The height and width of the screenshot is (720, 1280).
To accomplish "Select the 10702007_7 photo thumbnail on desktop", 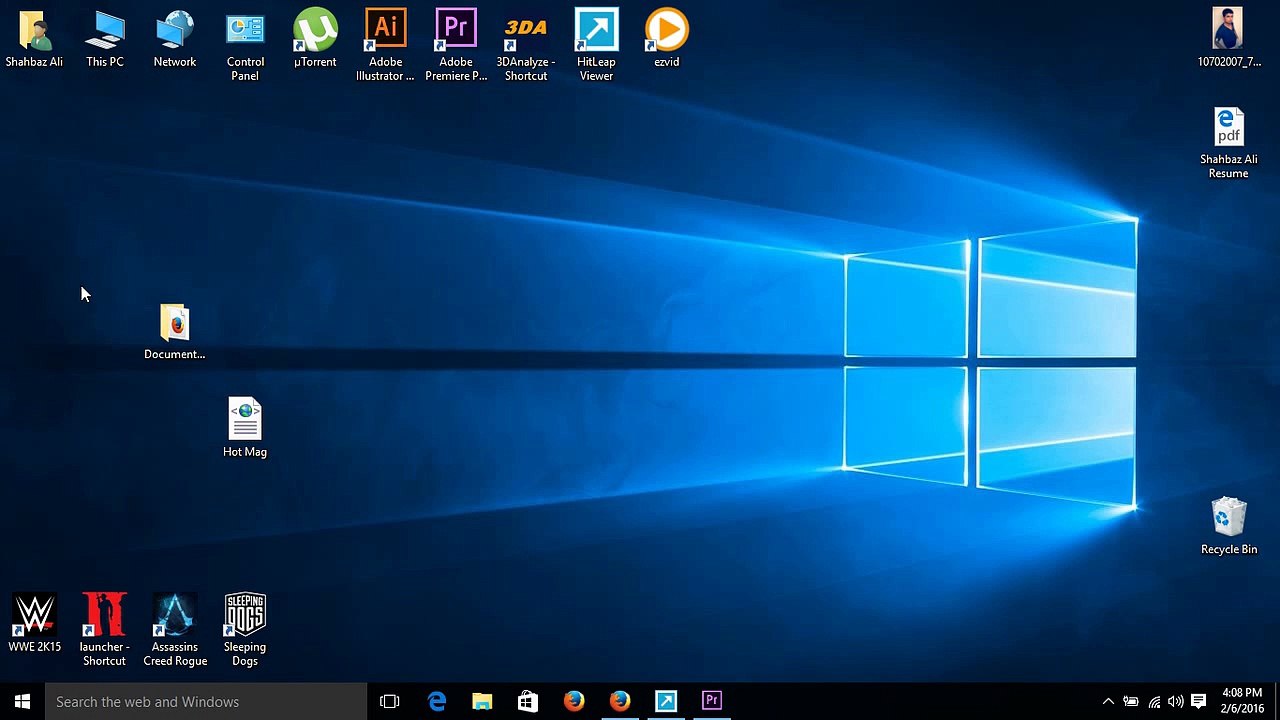I will [1228, 39].
